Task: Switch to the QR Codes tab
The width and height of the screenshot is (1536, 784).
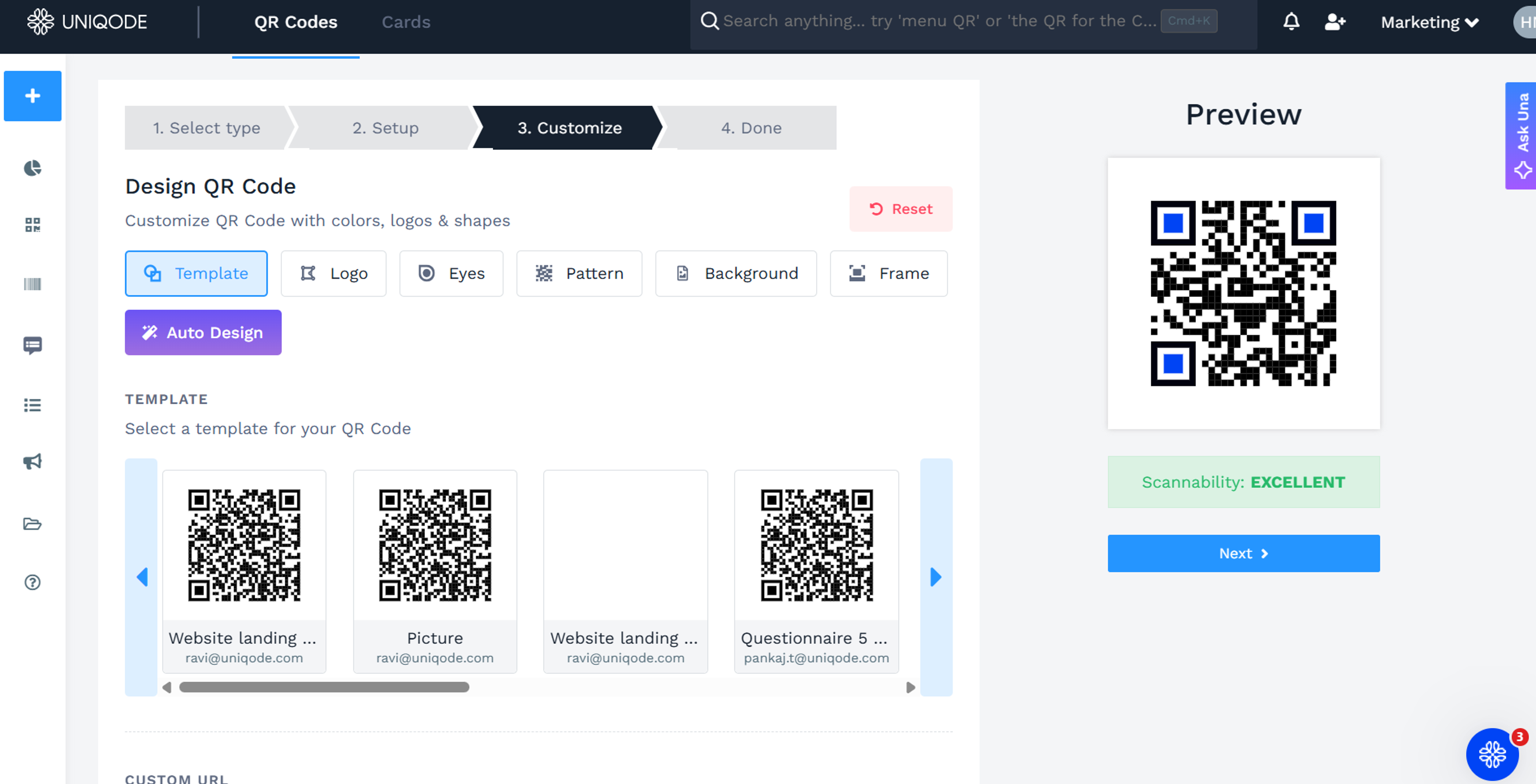Action: (x=296, y=22)
